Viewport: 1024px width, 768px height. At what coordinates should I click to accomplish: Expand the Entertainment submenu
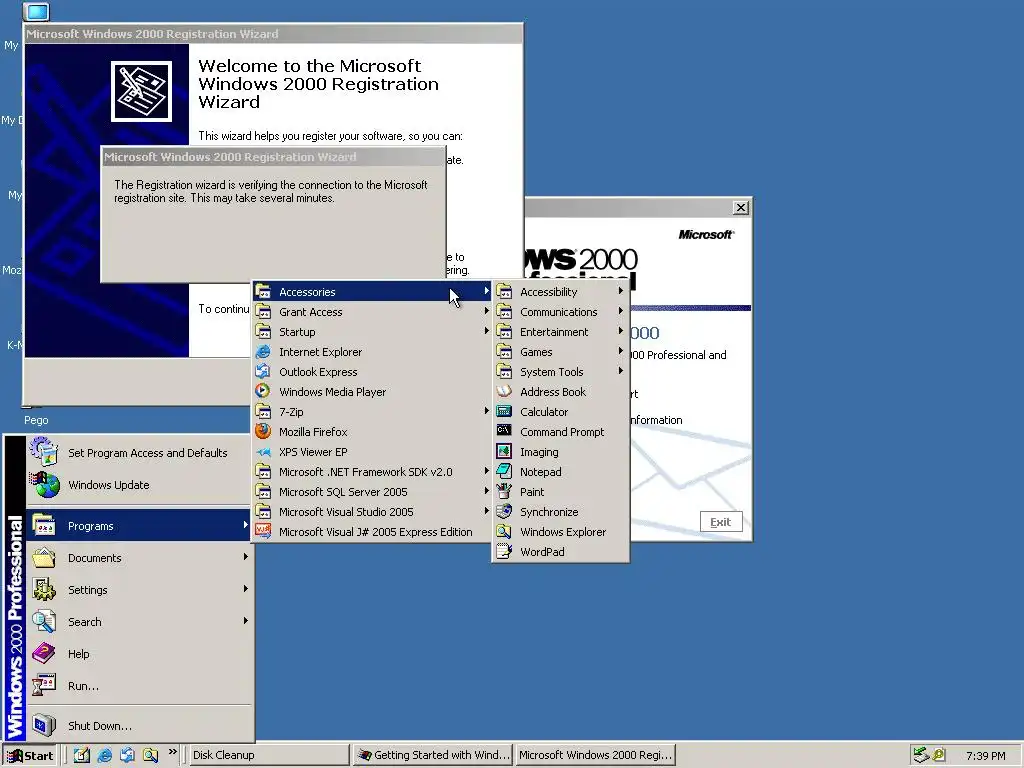[x=560, y=332]
